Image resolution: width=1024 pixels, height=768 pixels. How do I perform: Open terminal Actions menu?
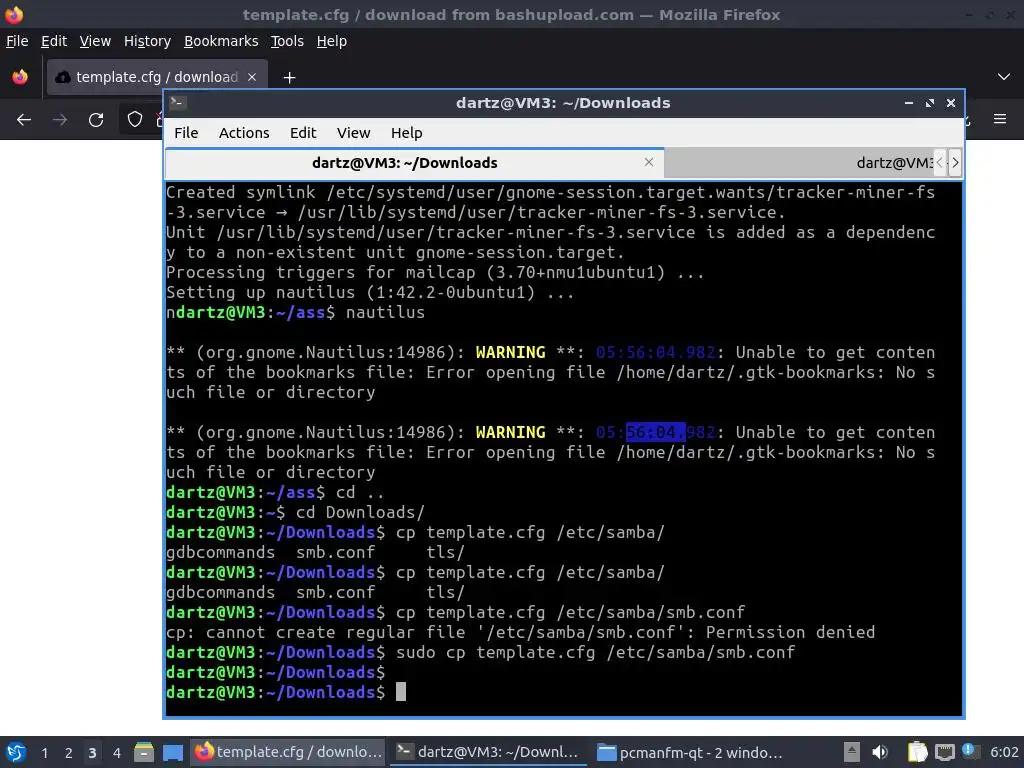point(244,133)
